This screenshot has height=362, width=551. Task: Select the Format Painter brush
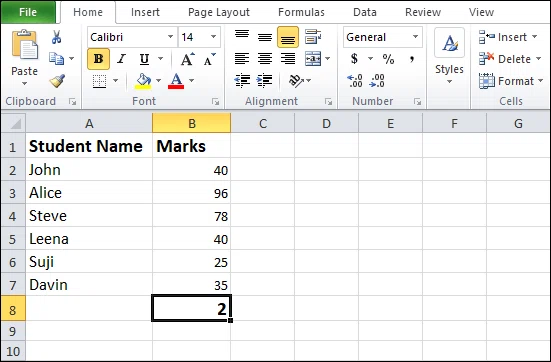[x=57, y=81]
